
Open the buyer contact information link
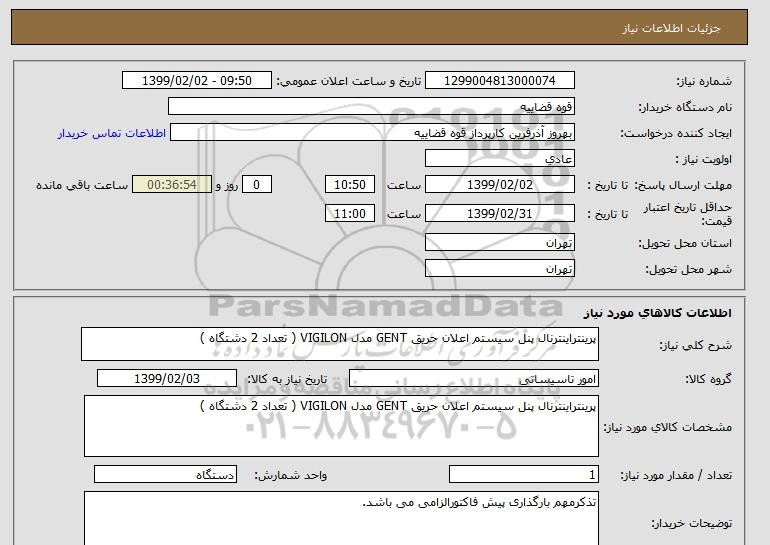[x=112, y=134]
